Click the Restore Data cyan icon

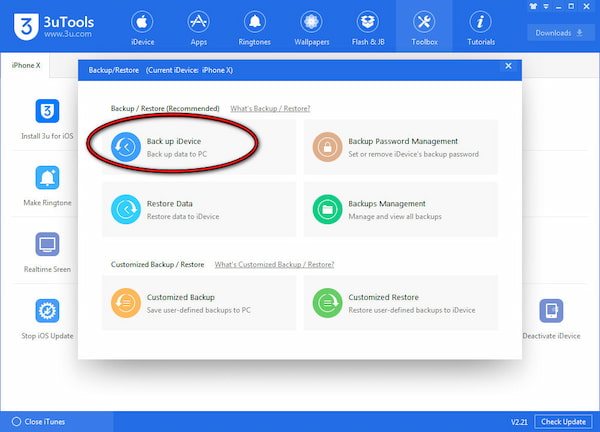(x=126, y=209)
